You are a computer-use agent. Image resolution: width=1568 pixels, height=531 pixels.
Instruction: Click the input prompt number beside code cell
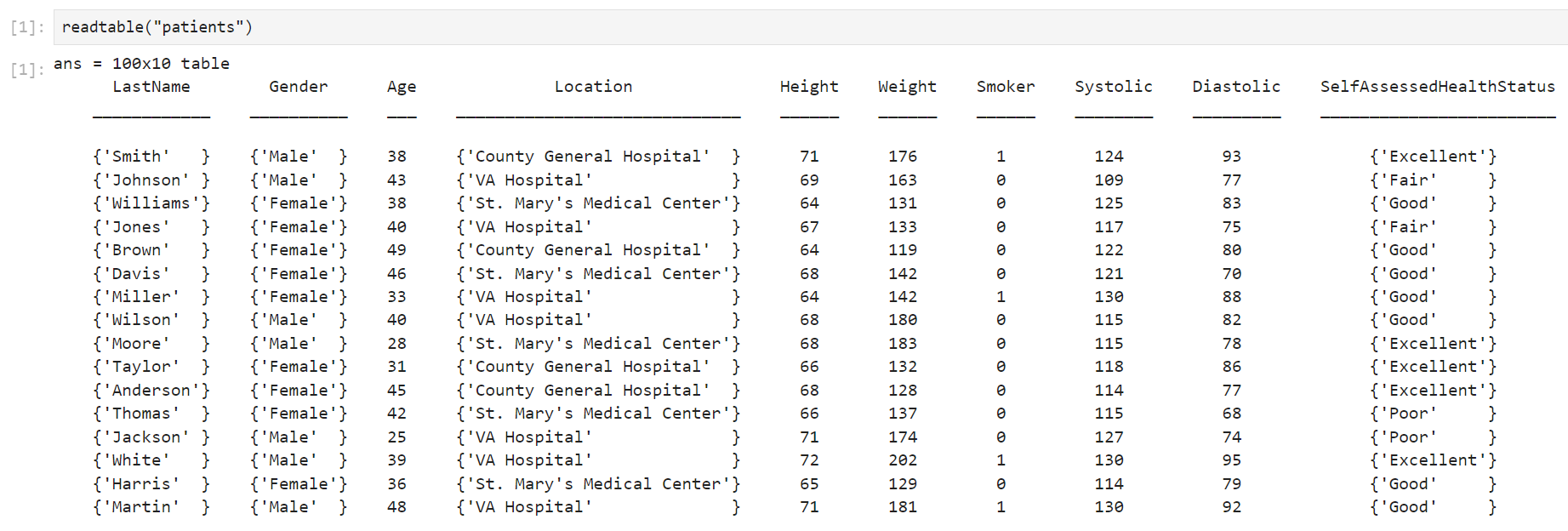click(26, 28)
